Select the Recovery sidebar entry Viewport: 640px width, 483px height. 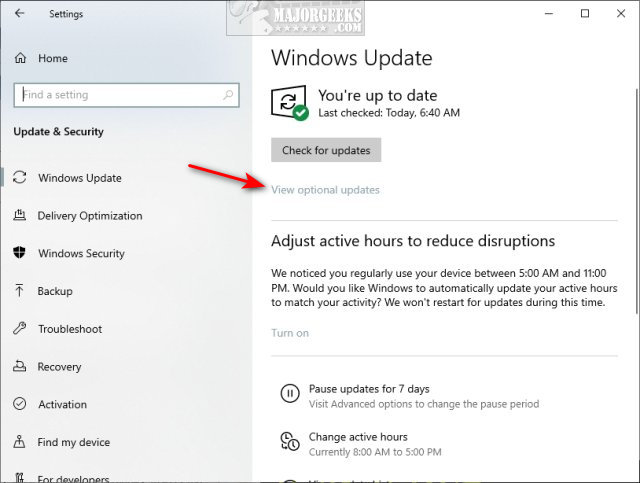[59, 367]
